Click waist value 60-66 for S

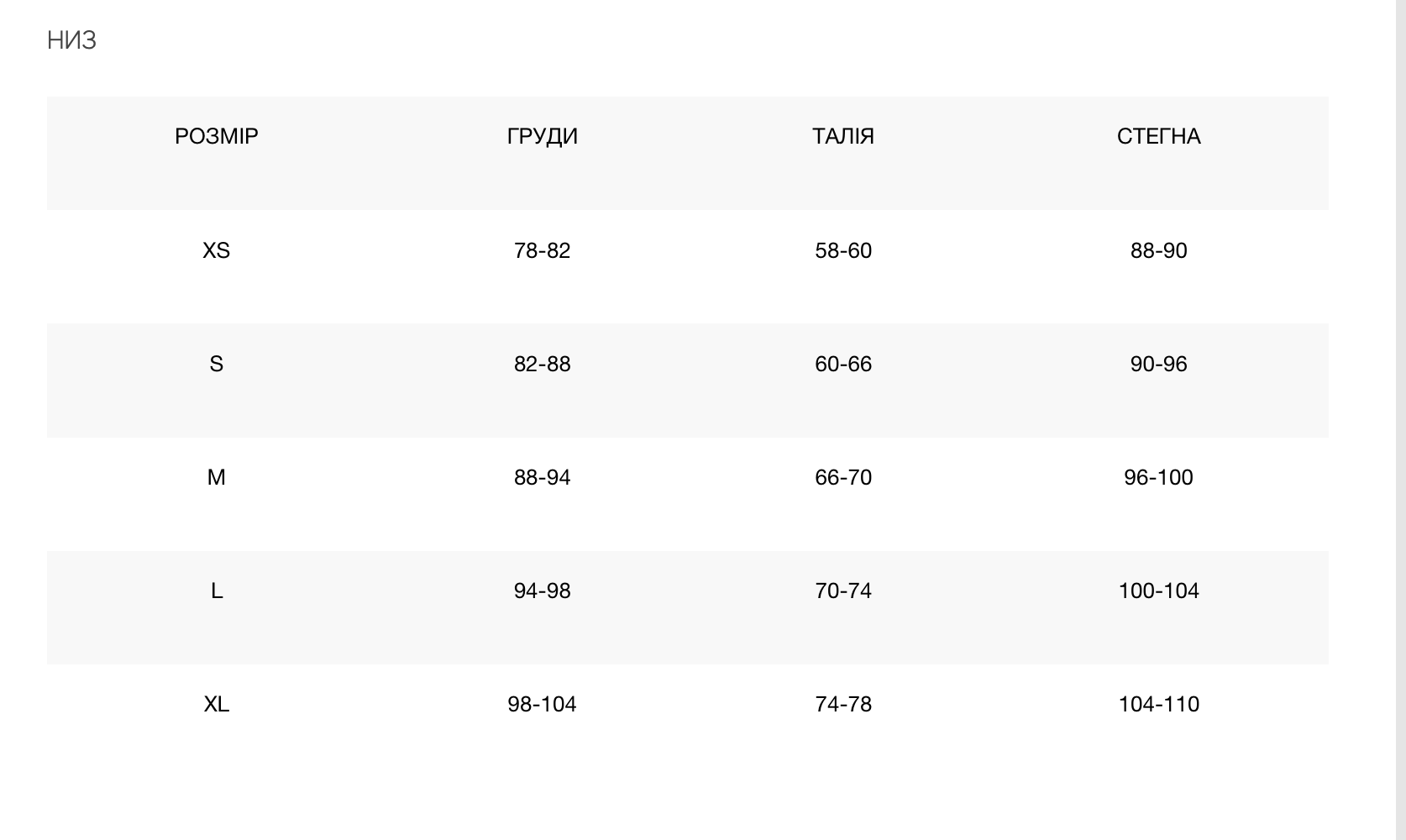843,364
